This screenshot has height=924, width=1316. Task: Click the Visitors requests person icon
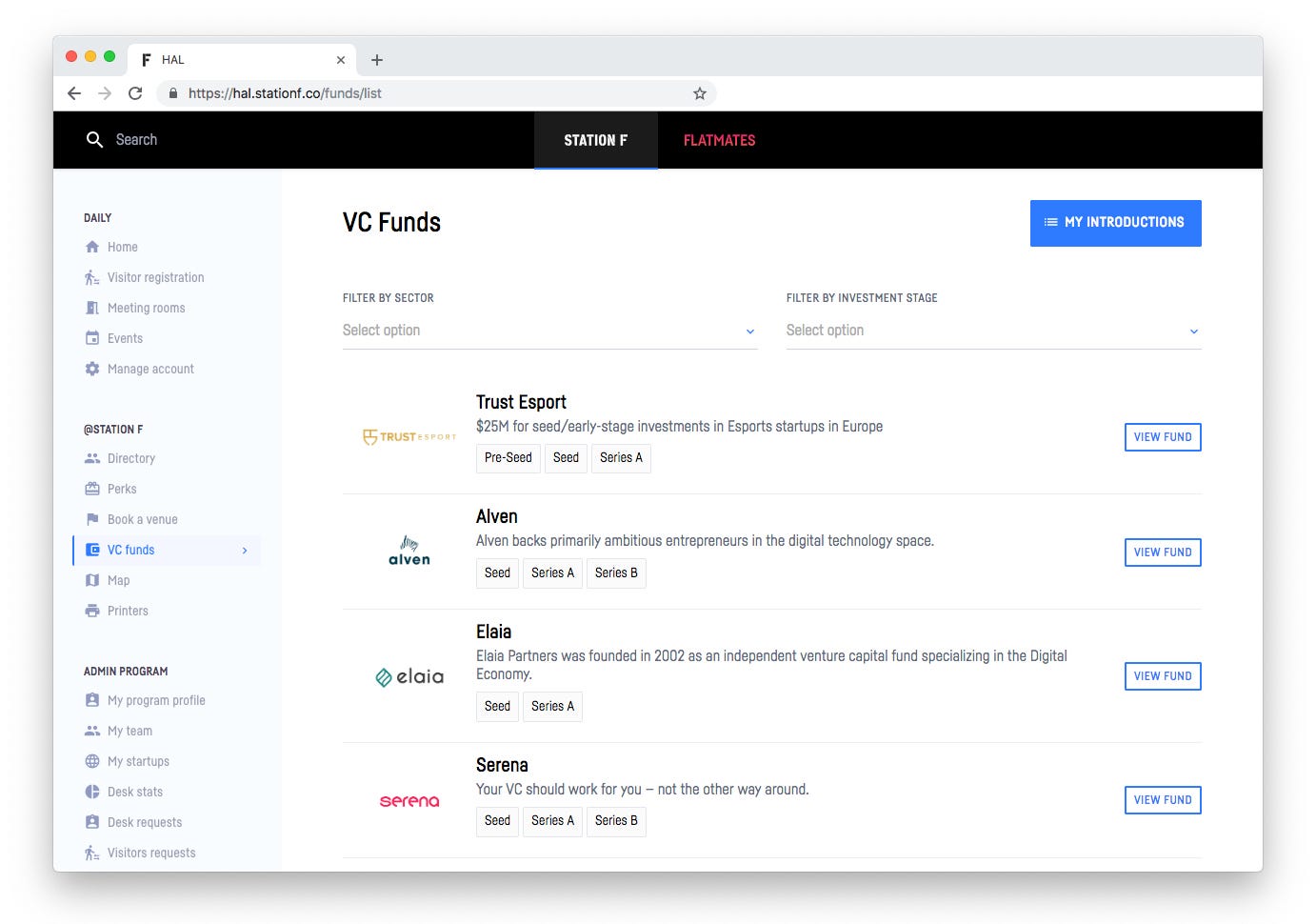click(92, 853)
